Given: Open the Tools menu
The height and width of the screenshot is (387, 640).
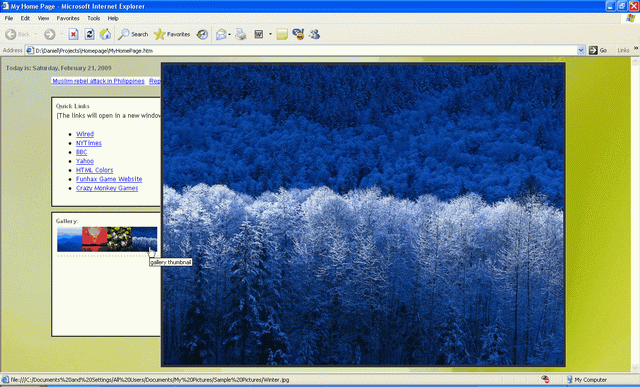Looking at the screenshot, I should (93, 18).
